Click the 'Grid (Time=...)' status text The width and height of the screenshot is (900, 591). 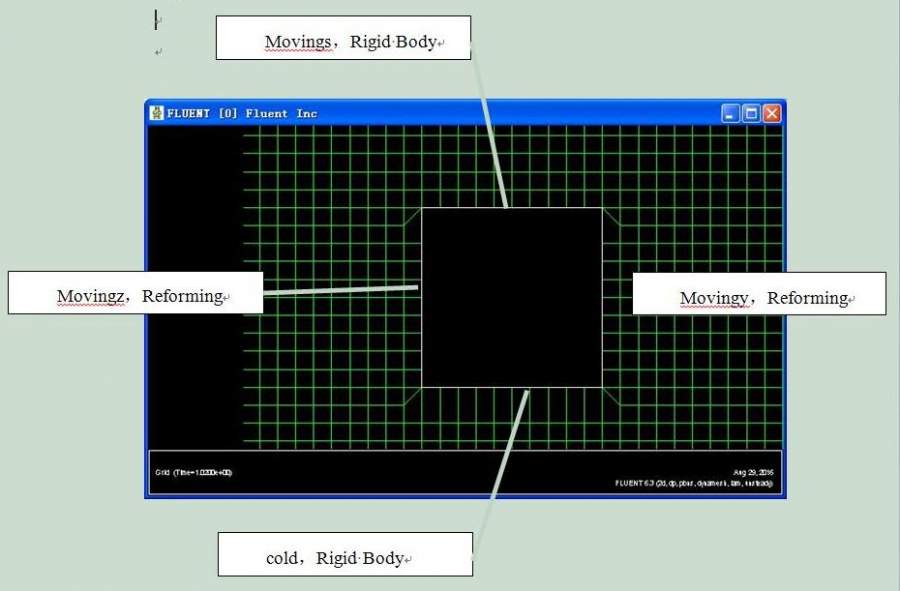click(x=193, y=472)
